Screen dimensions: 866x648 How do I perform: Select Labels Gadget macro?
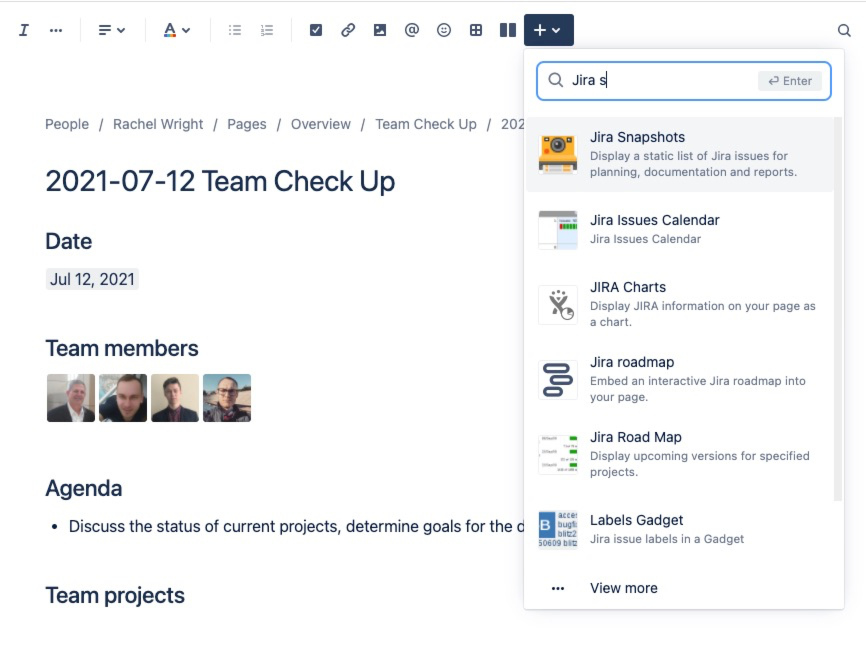[680, 529]
